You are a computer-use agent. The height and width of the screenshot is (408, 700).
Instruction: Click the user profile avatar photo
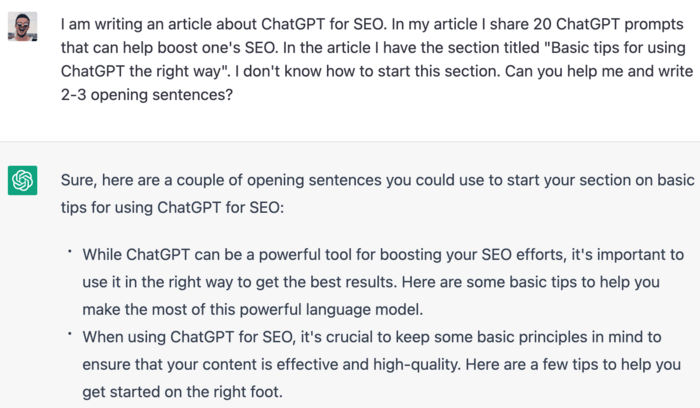coord(22,26)
